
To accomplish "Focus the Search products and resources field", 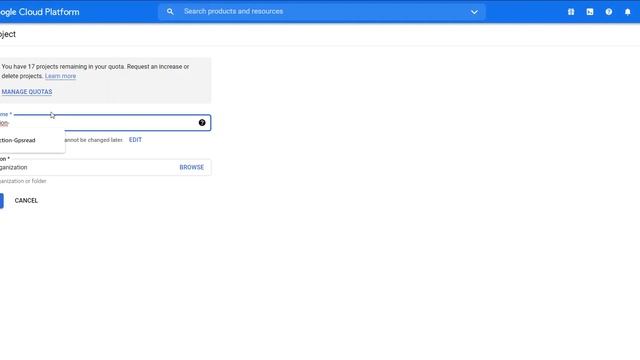I will tap(322, 11).
